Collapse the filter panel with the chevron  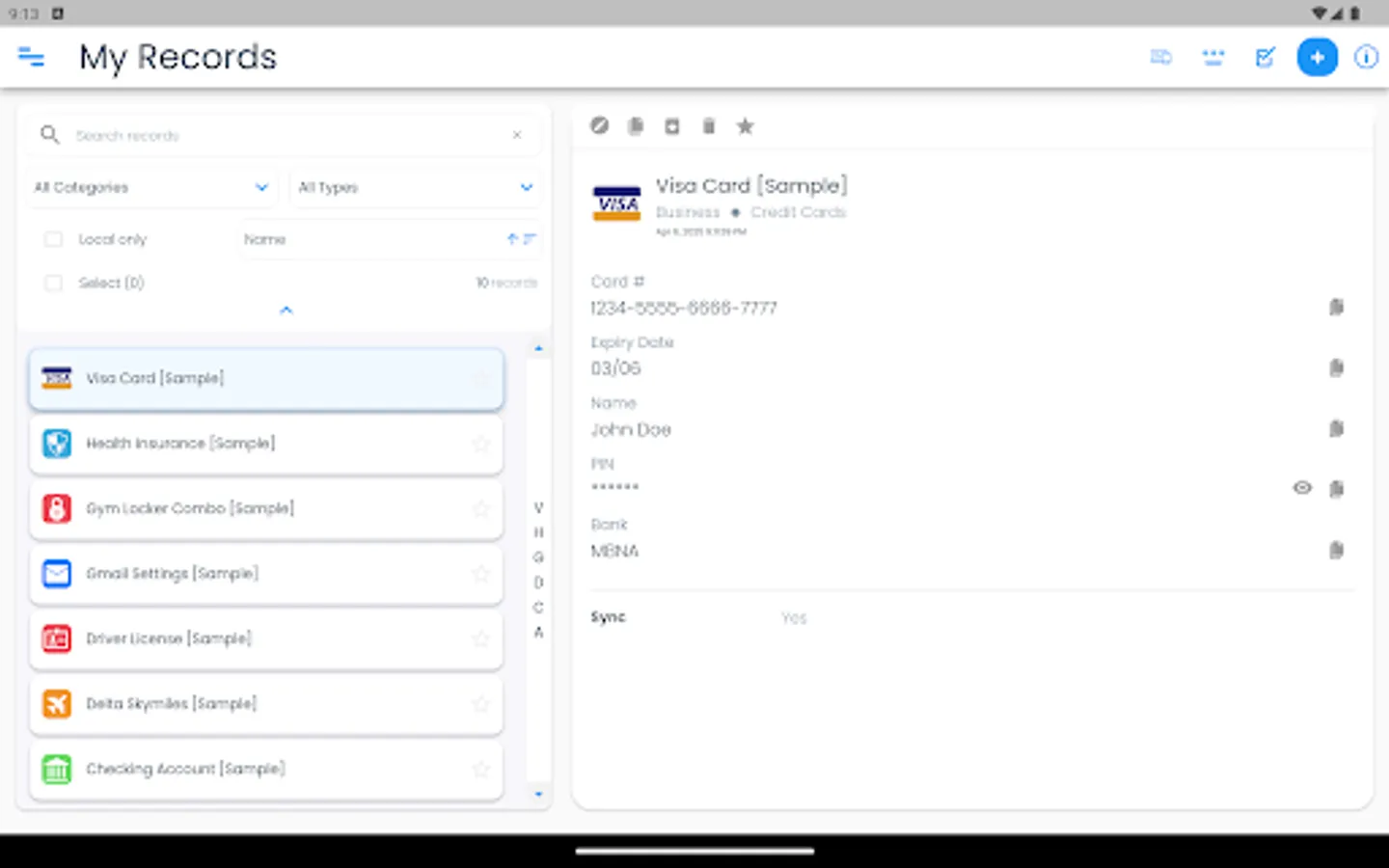click(x=286, y=310)
